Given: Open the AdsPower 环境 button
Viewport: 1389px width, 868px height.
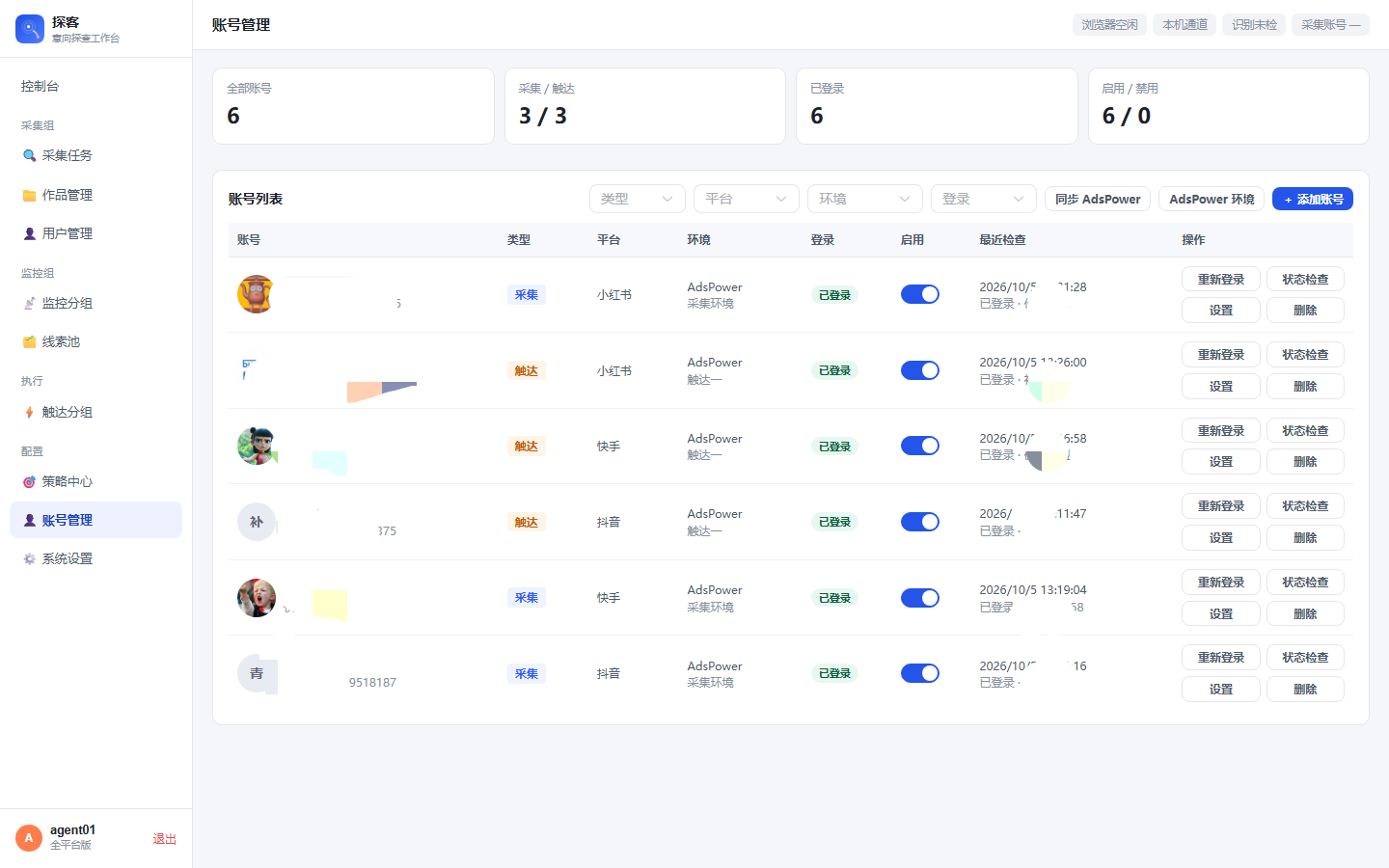Looking at the screenshot, I should point(1212,199).
